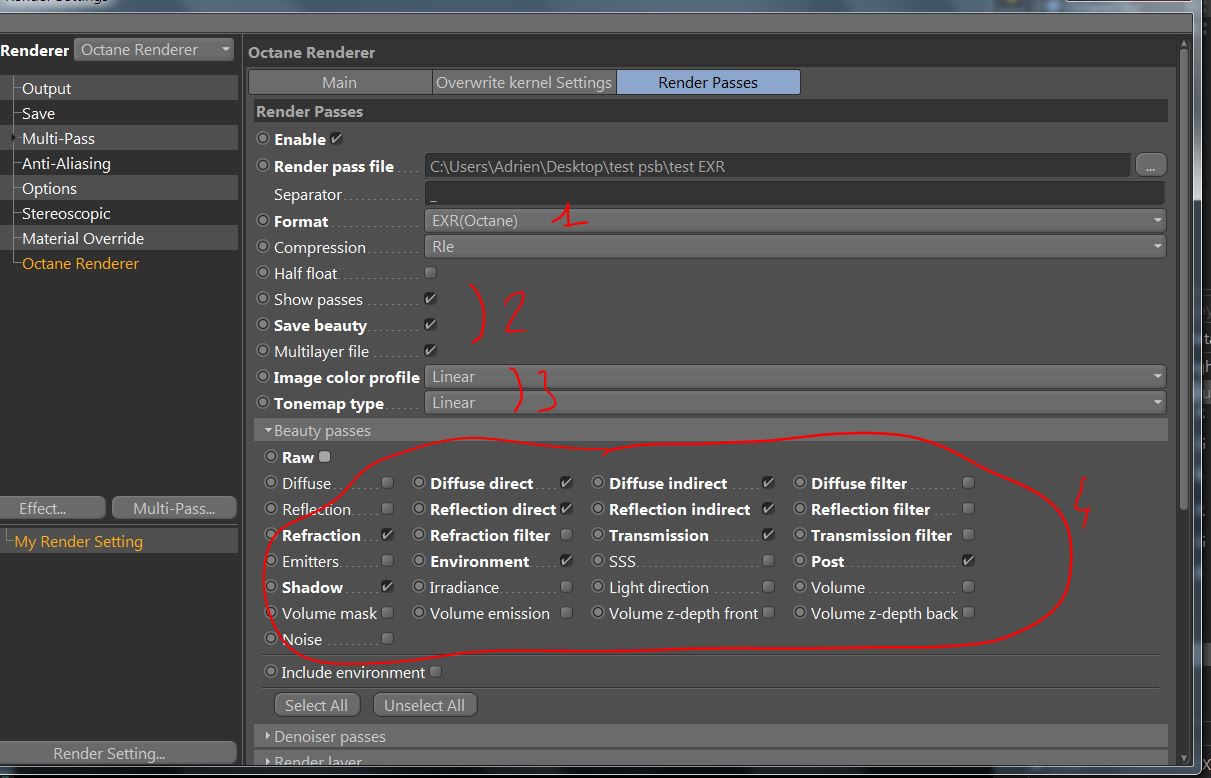The width and height of the screenshot is (1211, 778).
Task: Toggle the Diffuse indirect checkbox
Action: tap(768, 482)
